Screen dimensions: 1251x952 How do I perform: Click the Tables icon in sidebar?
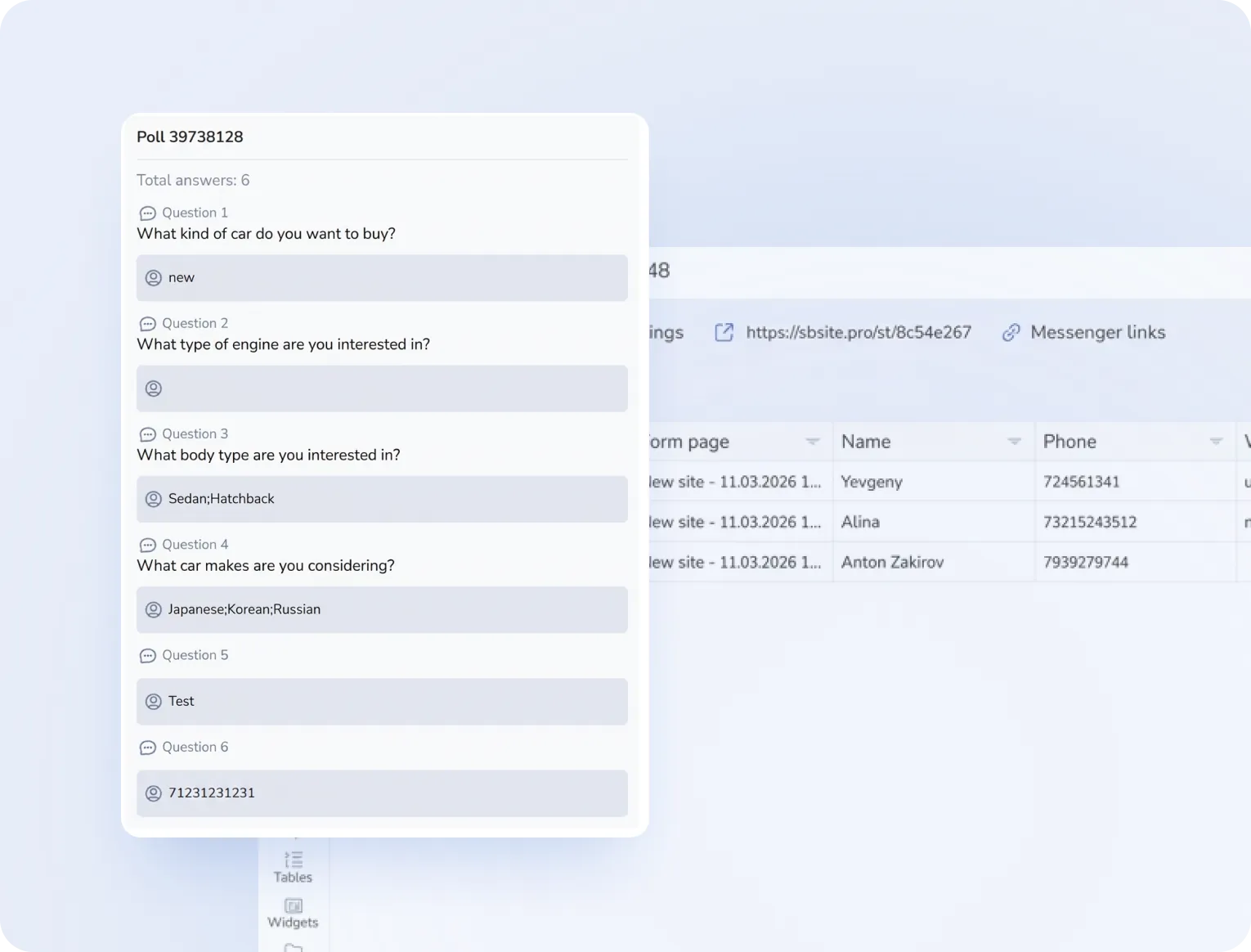coord(293,860)
